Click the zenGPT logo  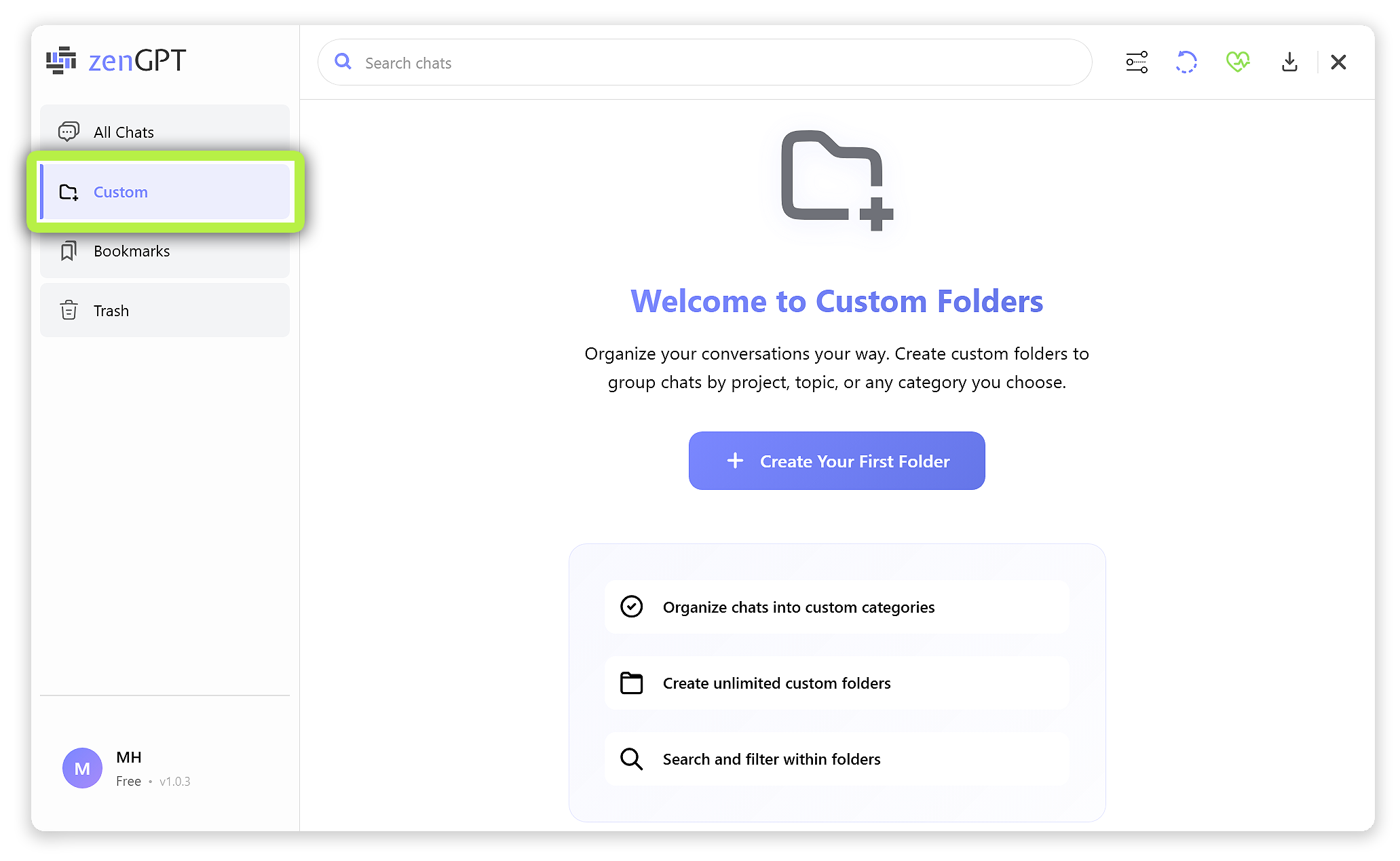115,60
